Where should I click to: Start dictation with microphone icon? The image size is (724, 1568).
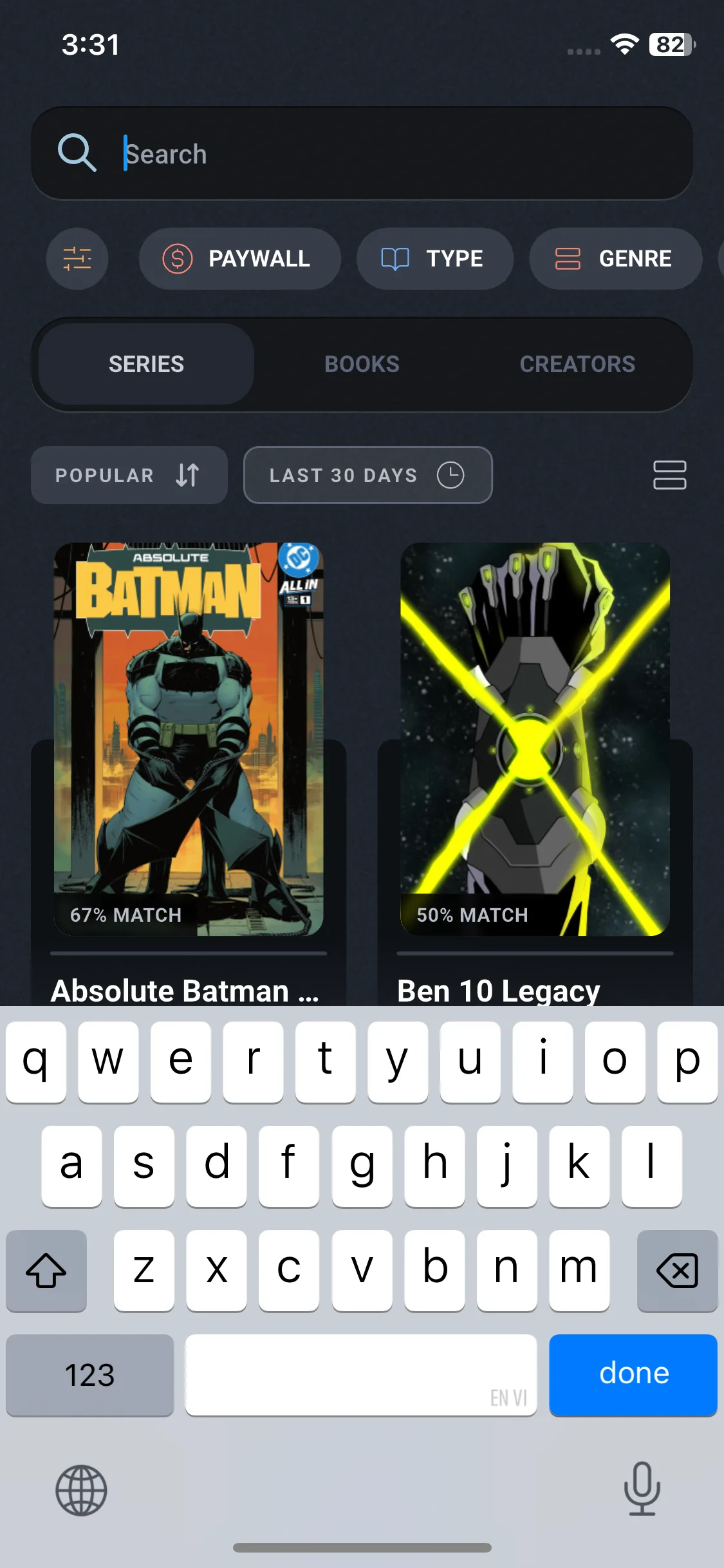(642, 1489)
